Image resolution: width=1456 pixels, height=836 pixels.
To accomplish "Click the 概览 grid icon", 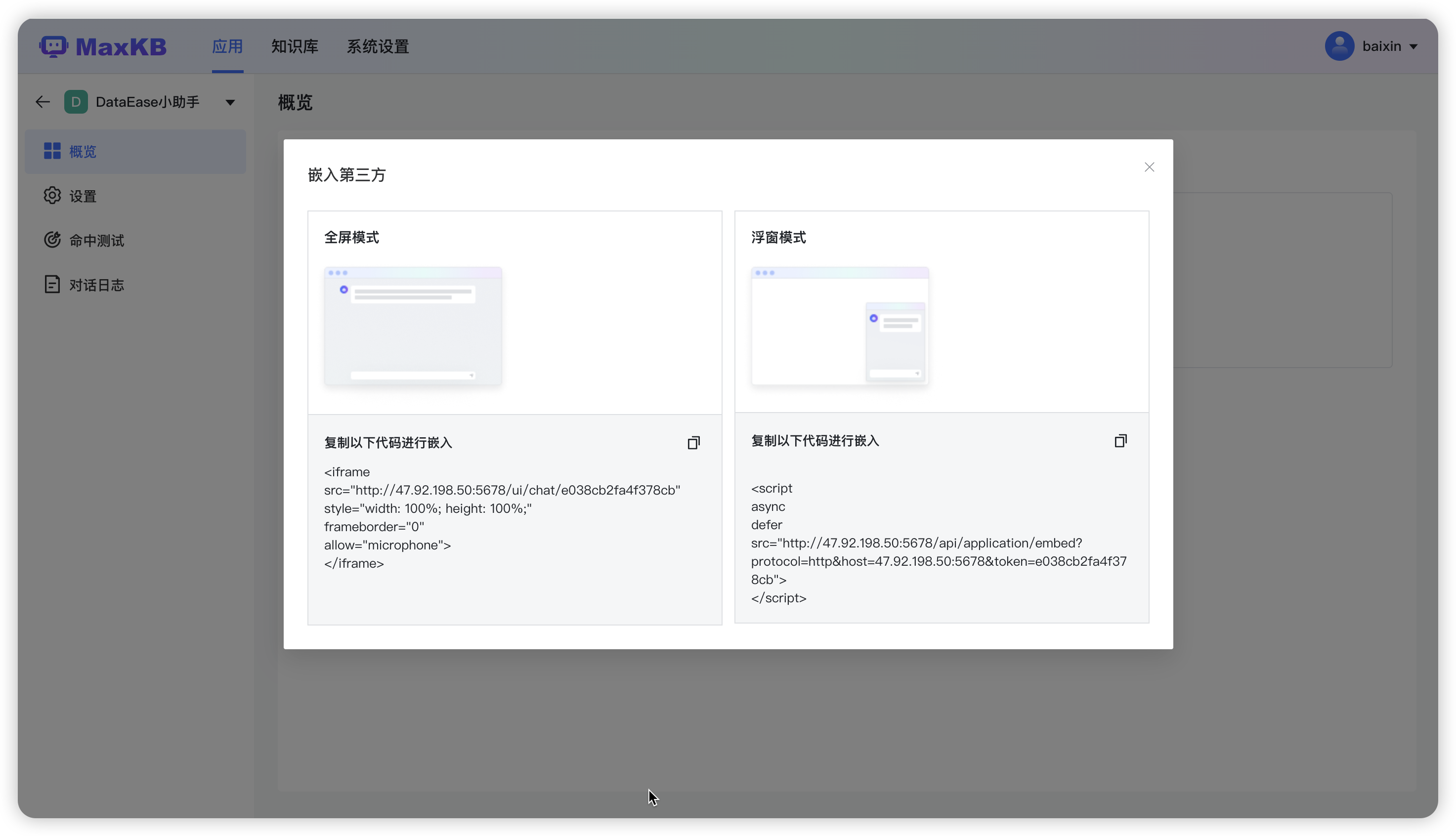I will click(x=52, y=151).
